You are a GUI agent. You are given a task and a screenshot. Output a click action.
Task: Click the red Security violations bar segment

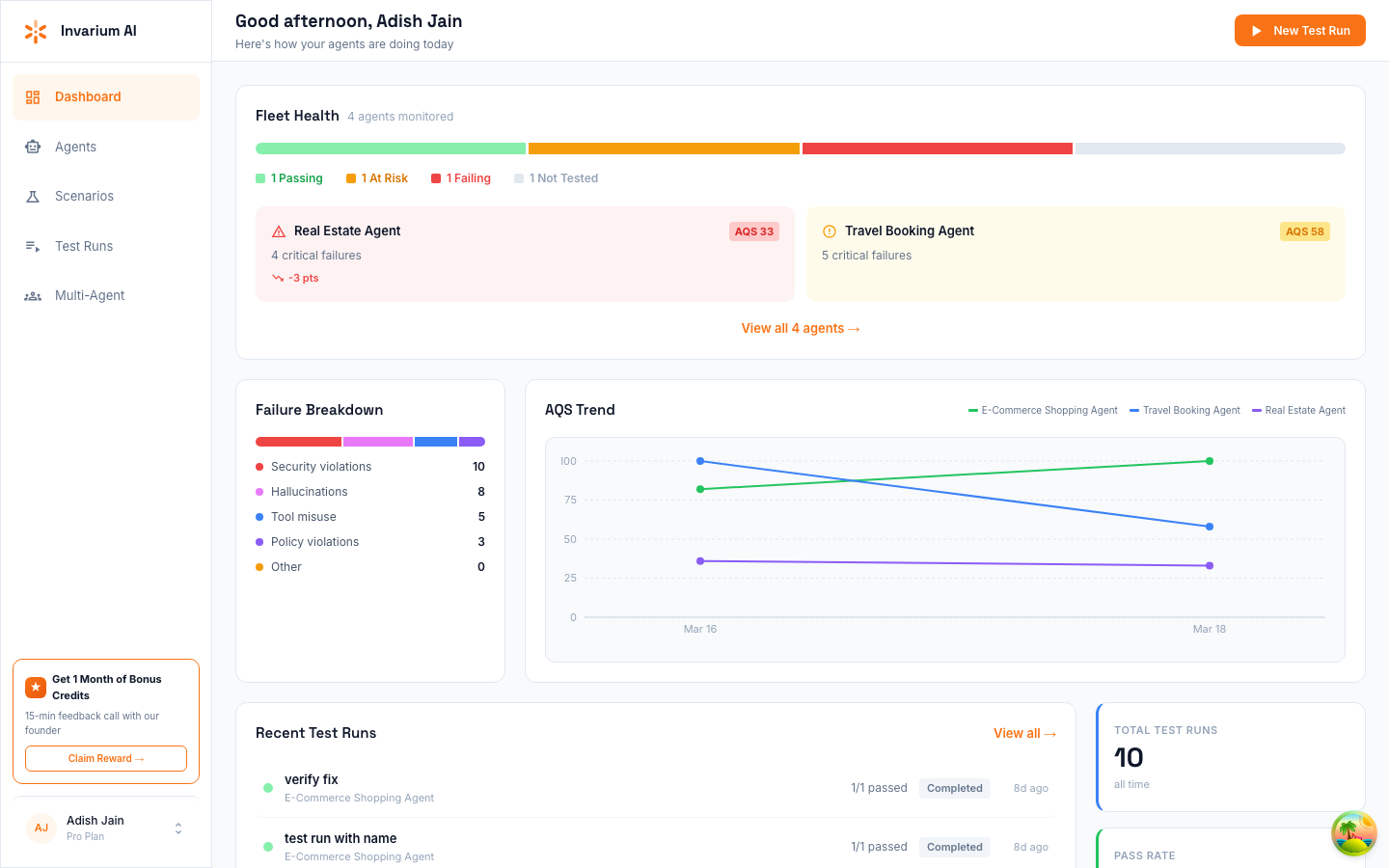pos(298,441)
